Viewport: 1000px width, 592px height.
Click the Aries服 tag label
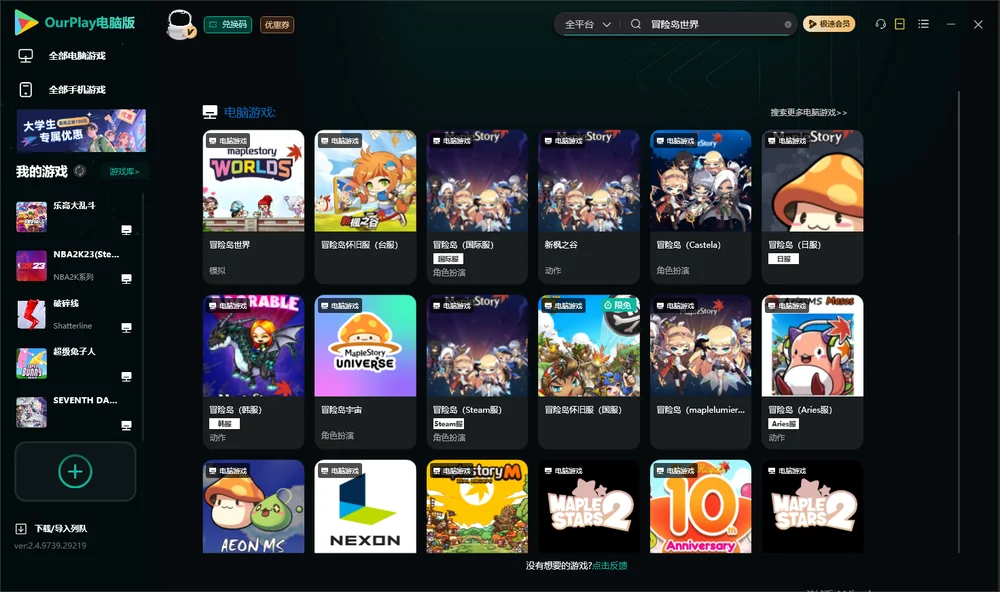pyautogui.click(x=784, y=424)
